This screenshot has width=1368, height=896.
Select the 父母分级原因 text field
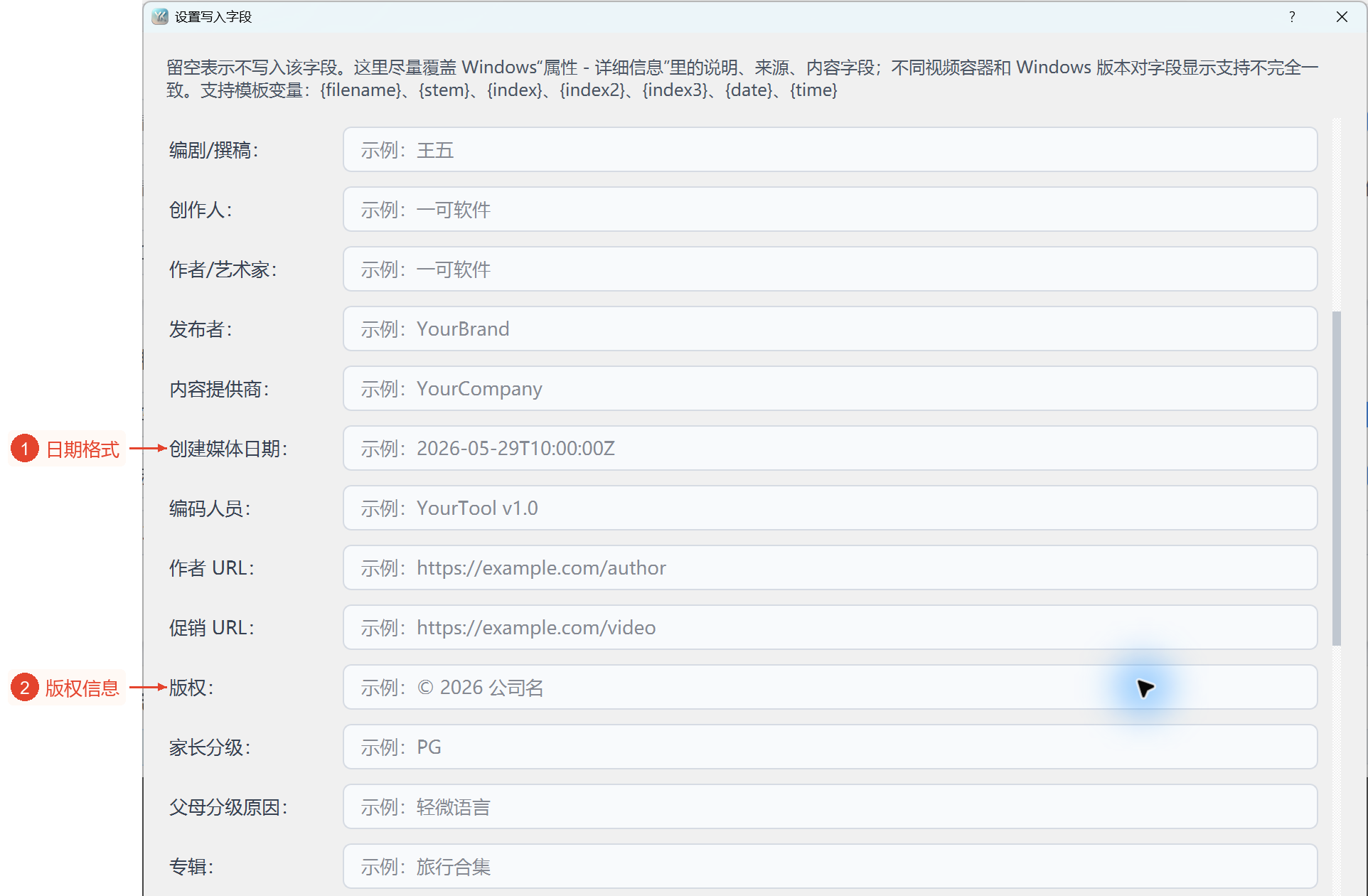coord(830,806)
